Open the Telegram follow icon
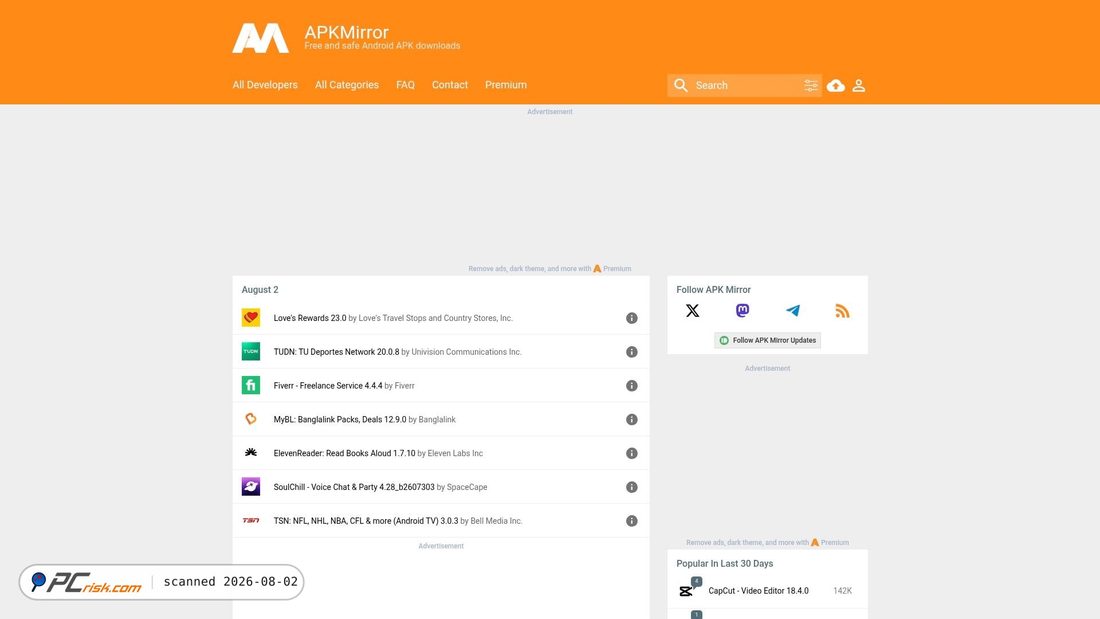Image resolution: width=1100 pixels, height=619 pixels. (x=793, y=310)
